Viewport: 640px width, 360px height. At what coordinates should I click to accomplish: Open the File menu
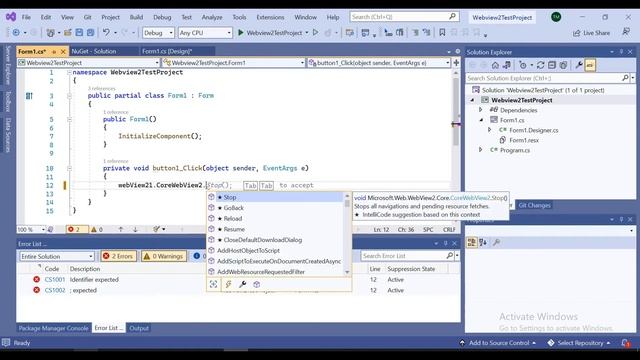(26, 17)
